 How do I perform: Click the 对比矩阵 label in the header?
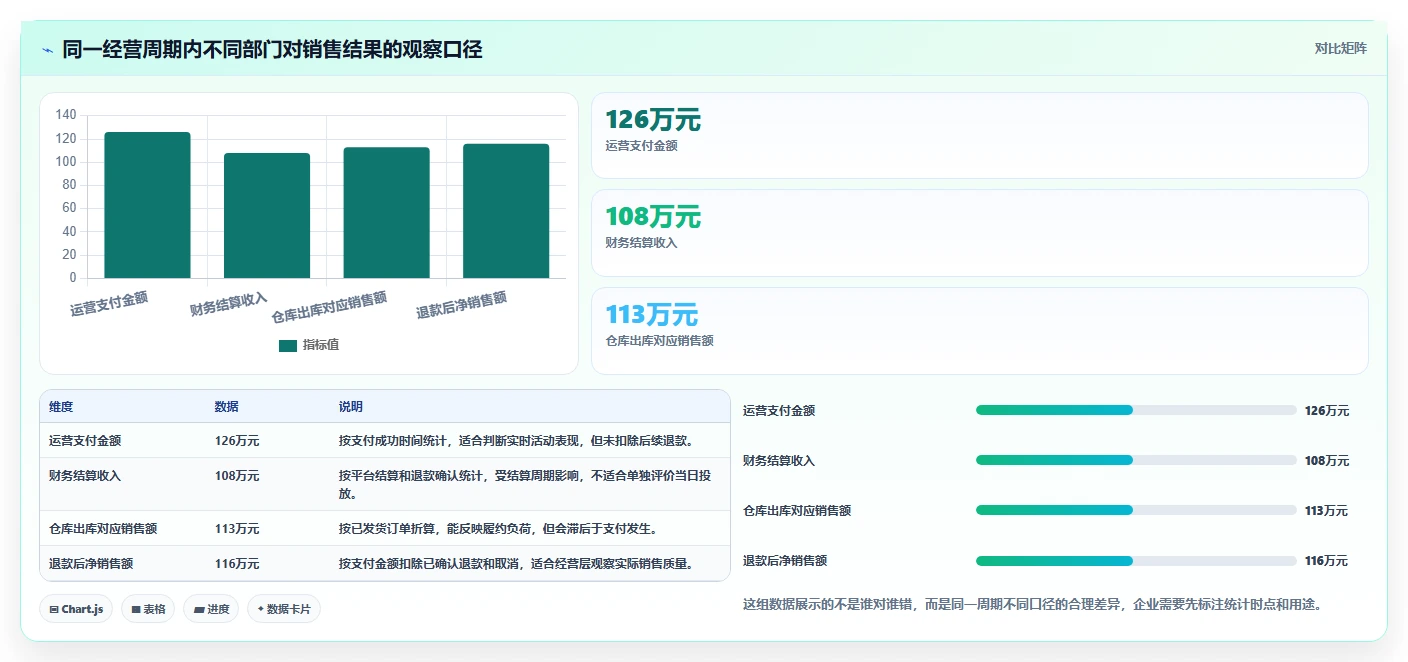1340,48
